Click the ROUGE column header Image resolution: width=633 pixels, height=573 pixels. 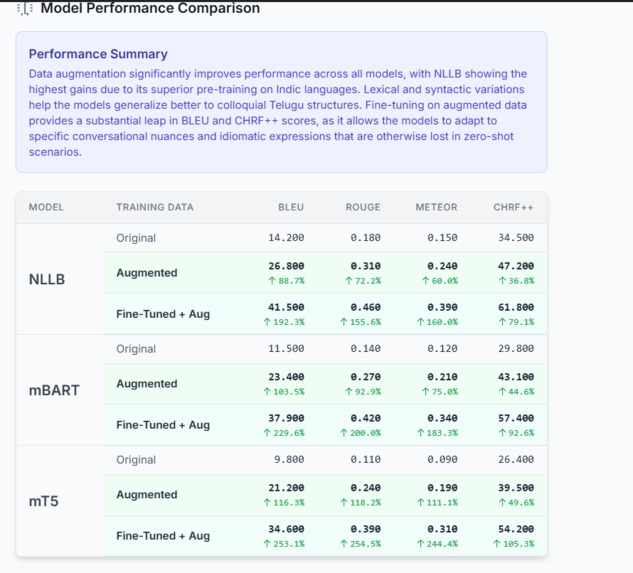coord(363,207)
